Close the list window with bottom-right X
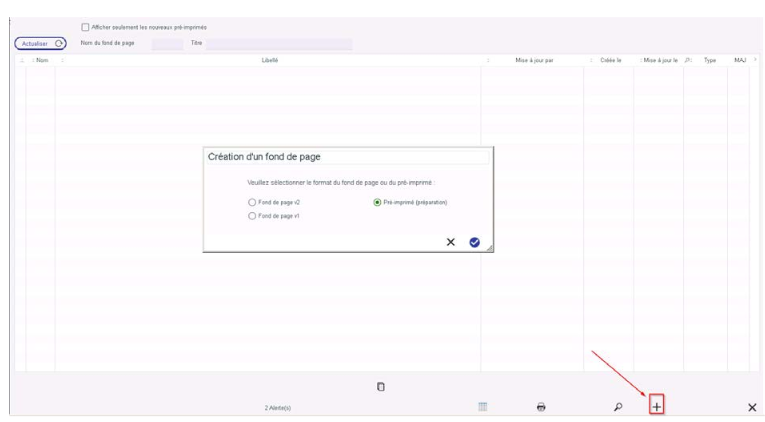The image size is (765, 422). tap(752, 407)
